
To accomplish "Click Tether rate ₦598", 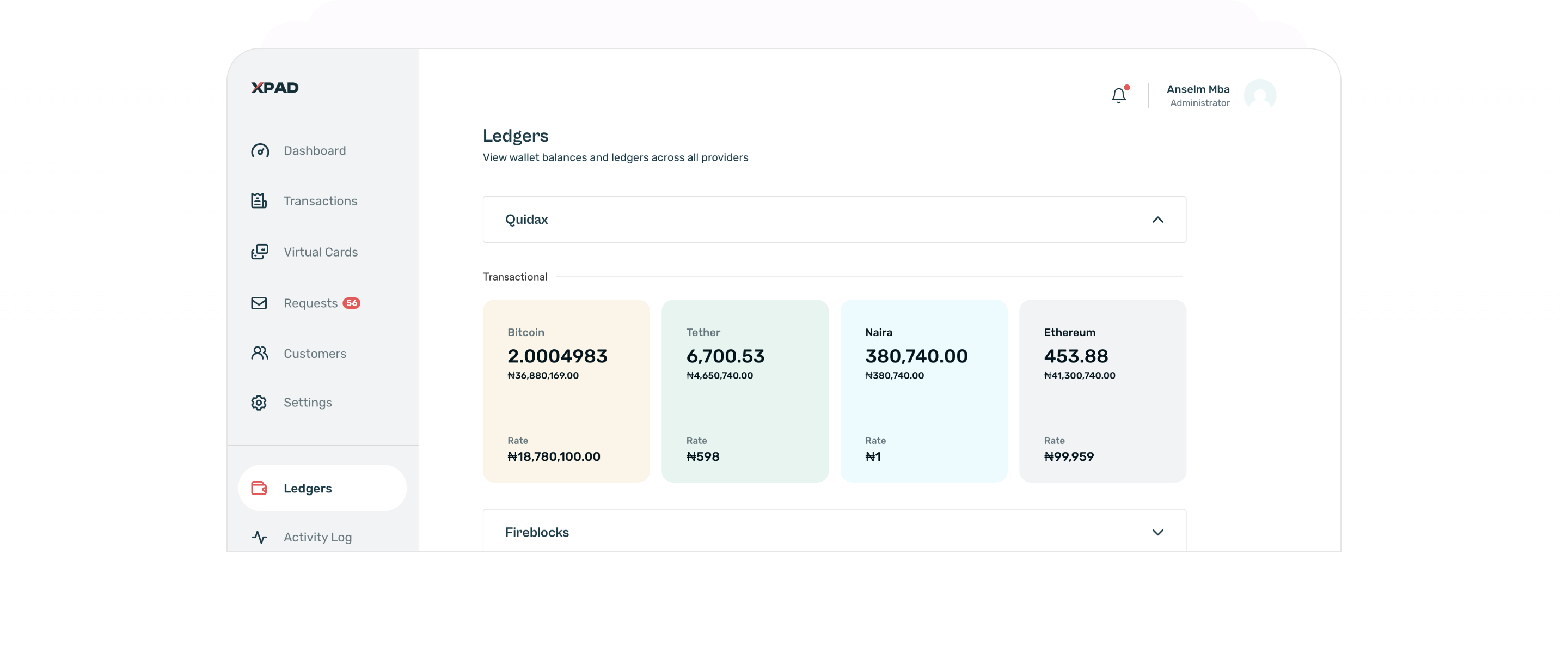I will pos(703,456).
